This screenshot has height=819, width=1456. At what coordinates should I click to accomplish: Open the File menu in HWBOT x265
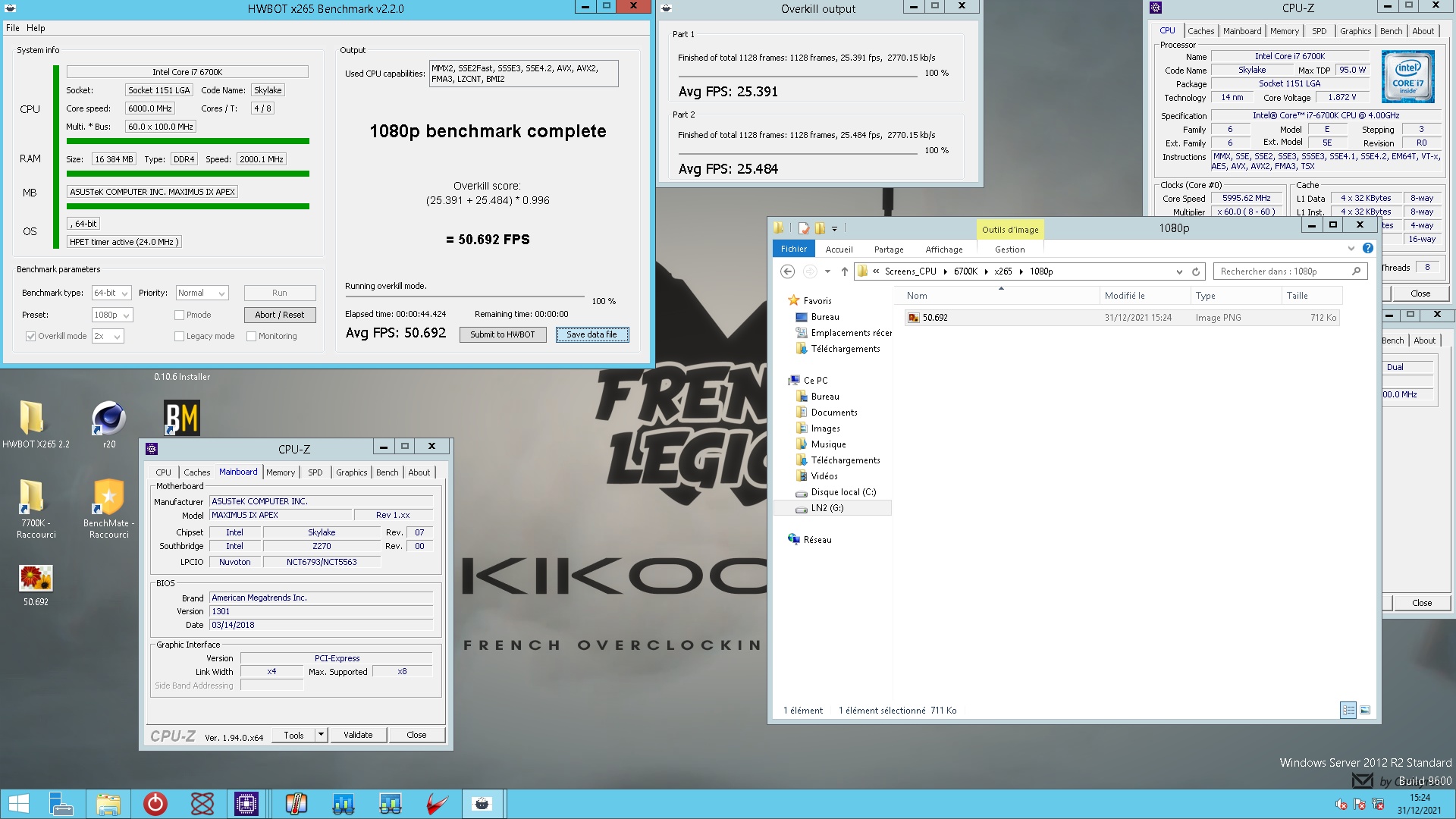click(x=13, y=28)
